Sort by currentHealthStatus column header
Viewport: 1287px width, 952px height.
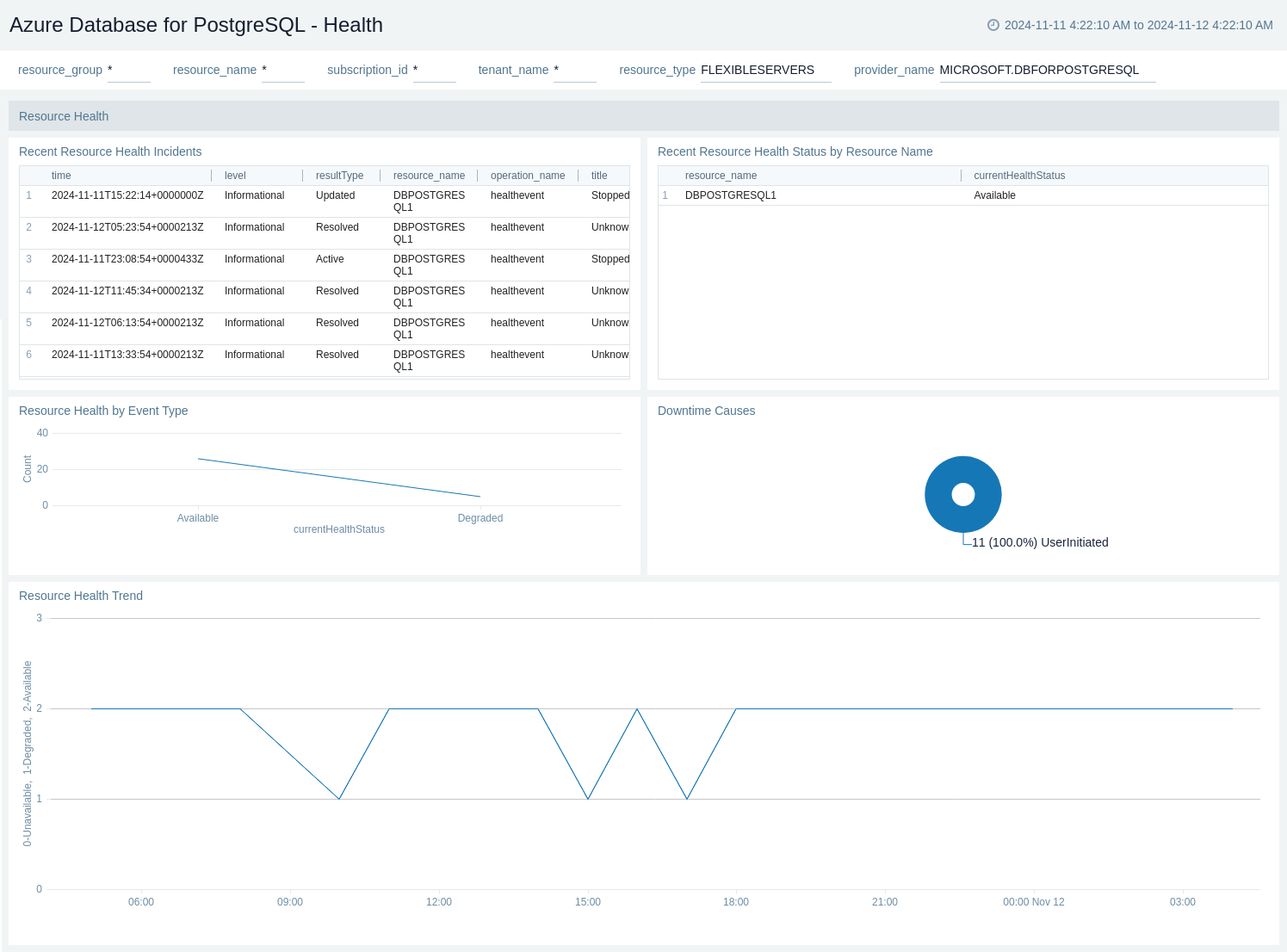tap(1019, 176)
